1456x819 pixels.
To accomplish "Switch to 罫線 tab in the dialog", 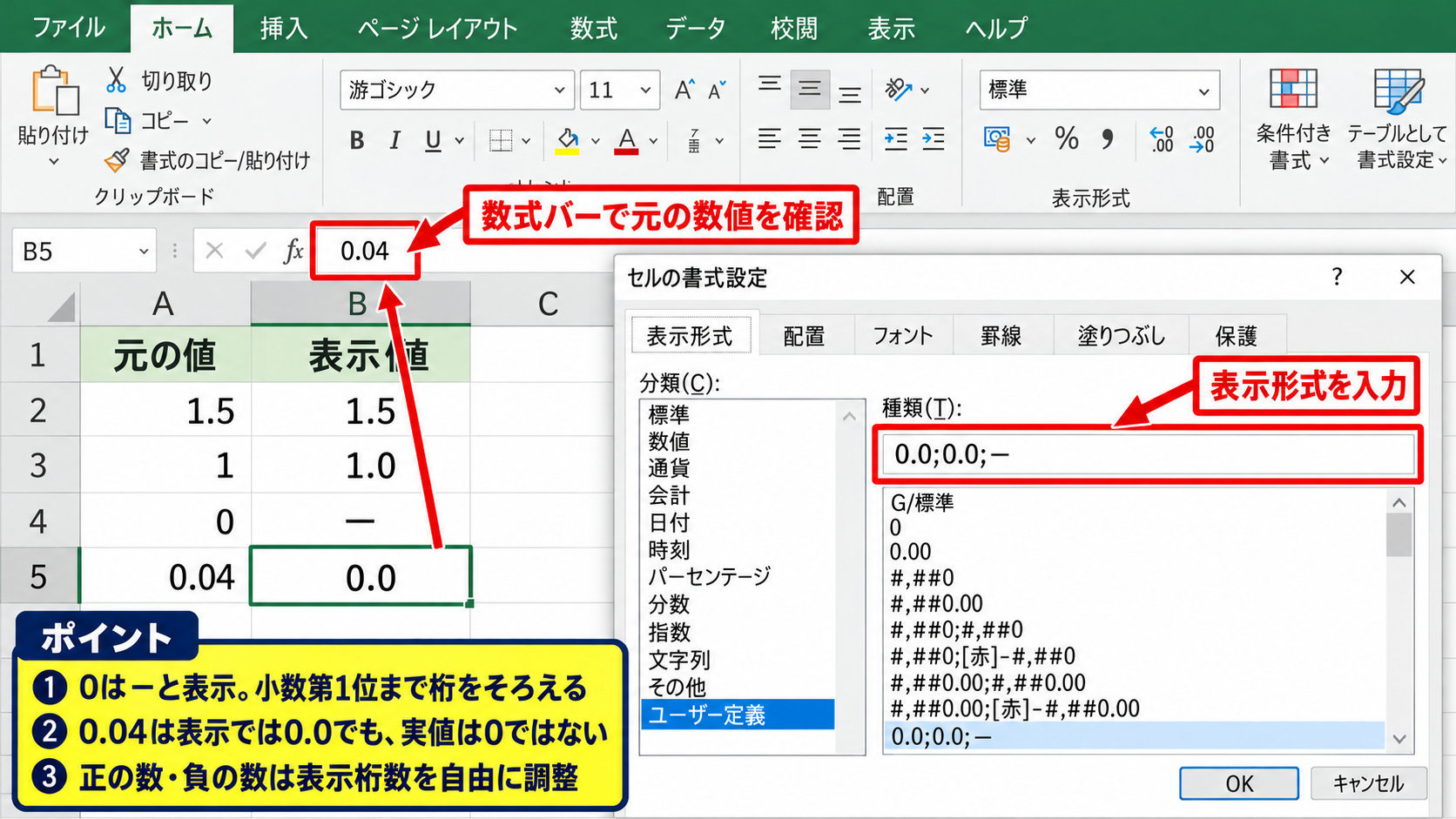I will pyautogui.click(x=1001, y=336).
